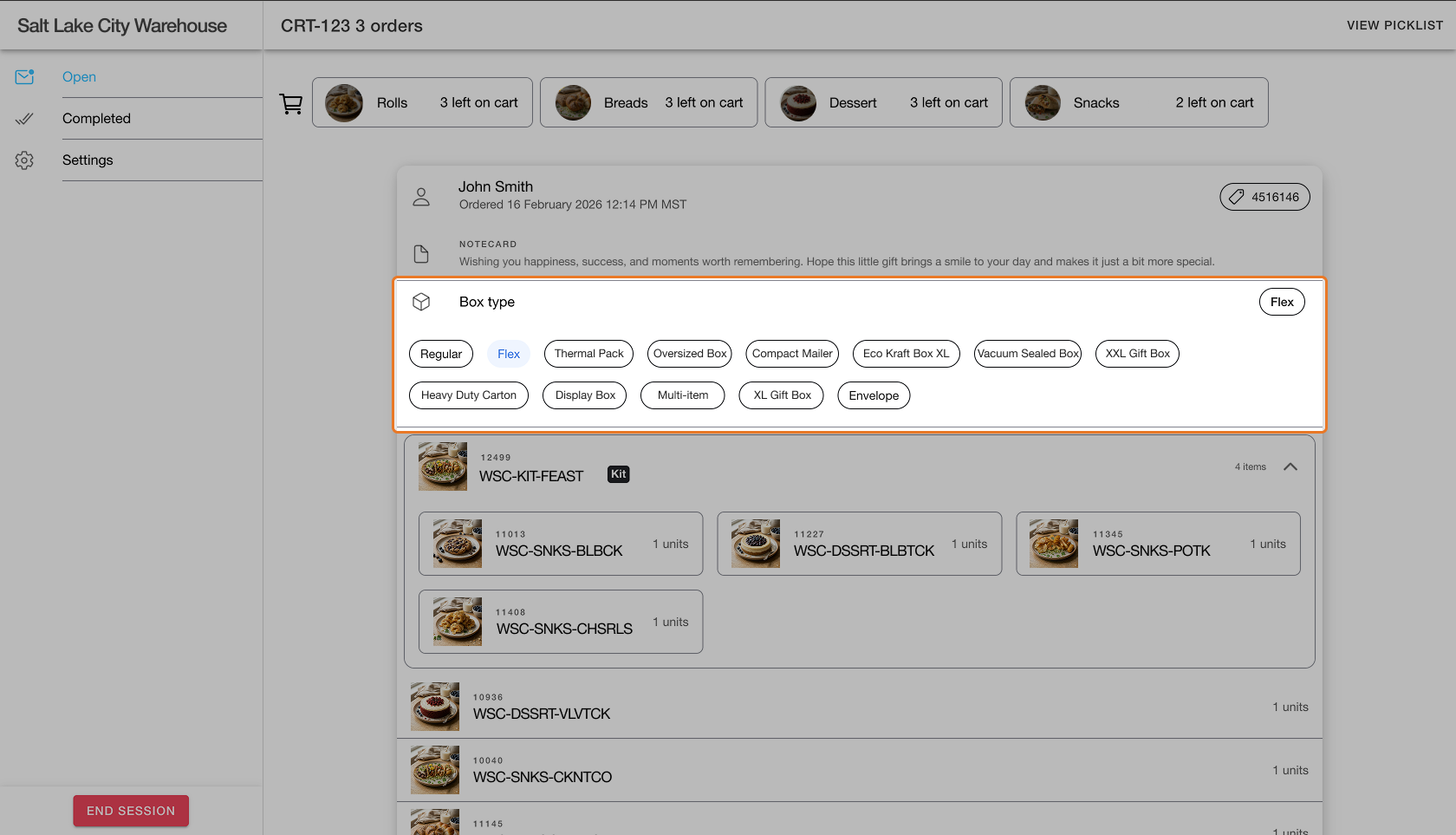Screen dimensions: 1456x835
Task: Choose the Oversized Box option
Action: pos(690,354)
